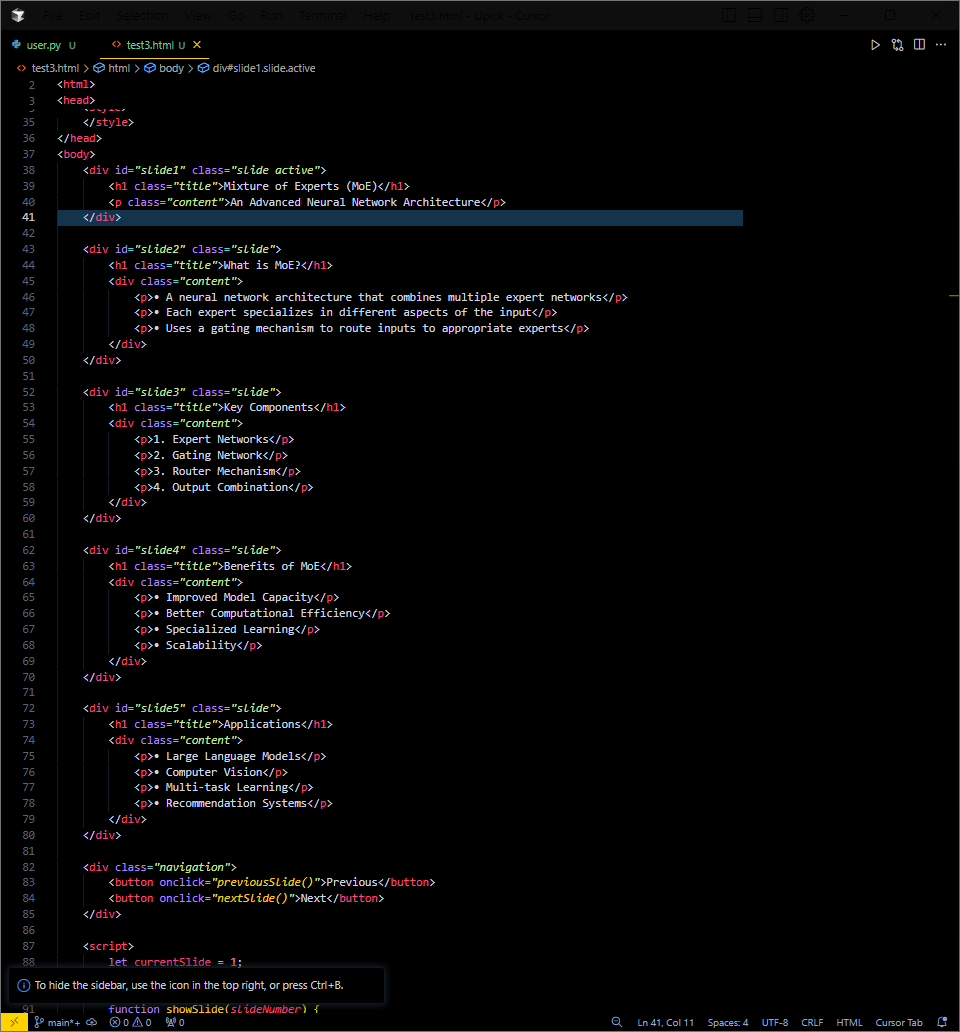The width and height of the screenshot is (960, 1032).
Task: Open the Selection menu
Action: click(142, 15)
